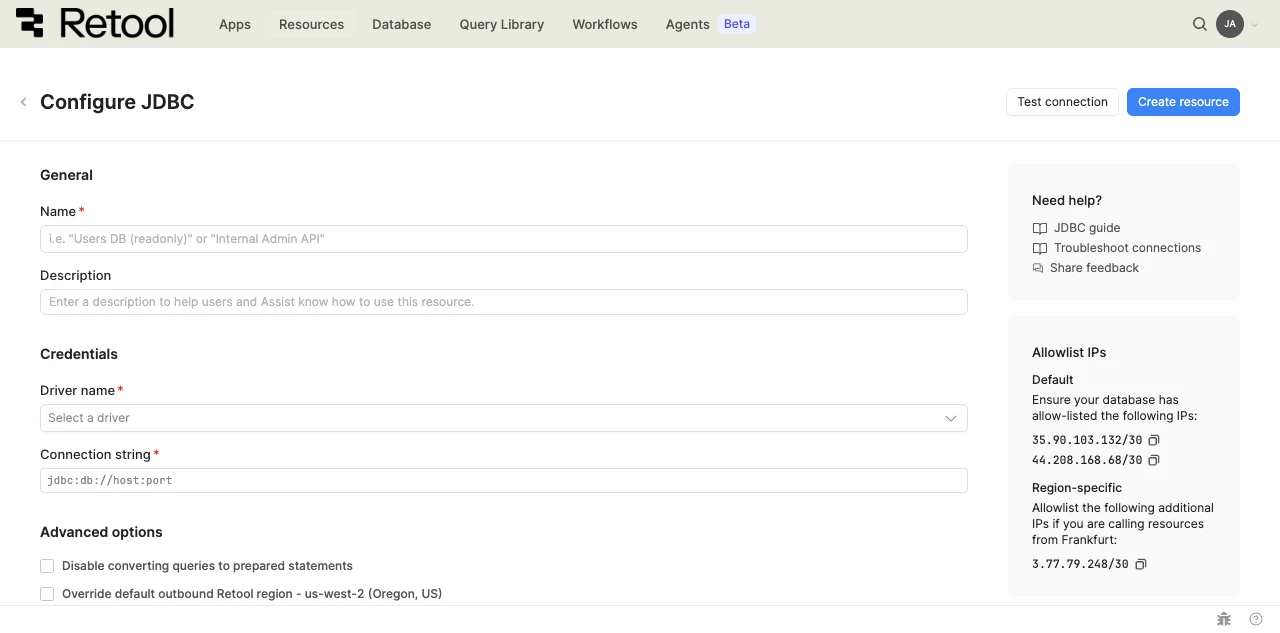Click Create resource
This screenshot has width=1280, height=633.
tap(1183, 102)
